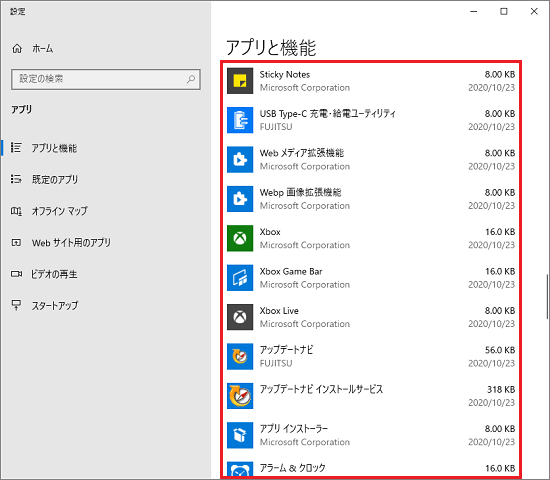Click the Web メディア拡張機能 icon
The width and height of the screenshot is (550, 480).
coord(240,160)
